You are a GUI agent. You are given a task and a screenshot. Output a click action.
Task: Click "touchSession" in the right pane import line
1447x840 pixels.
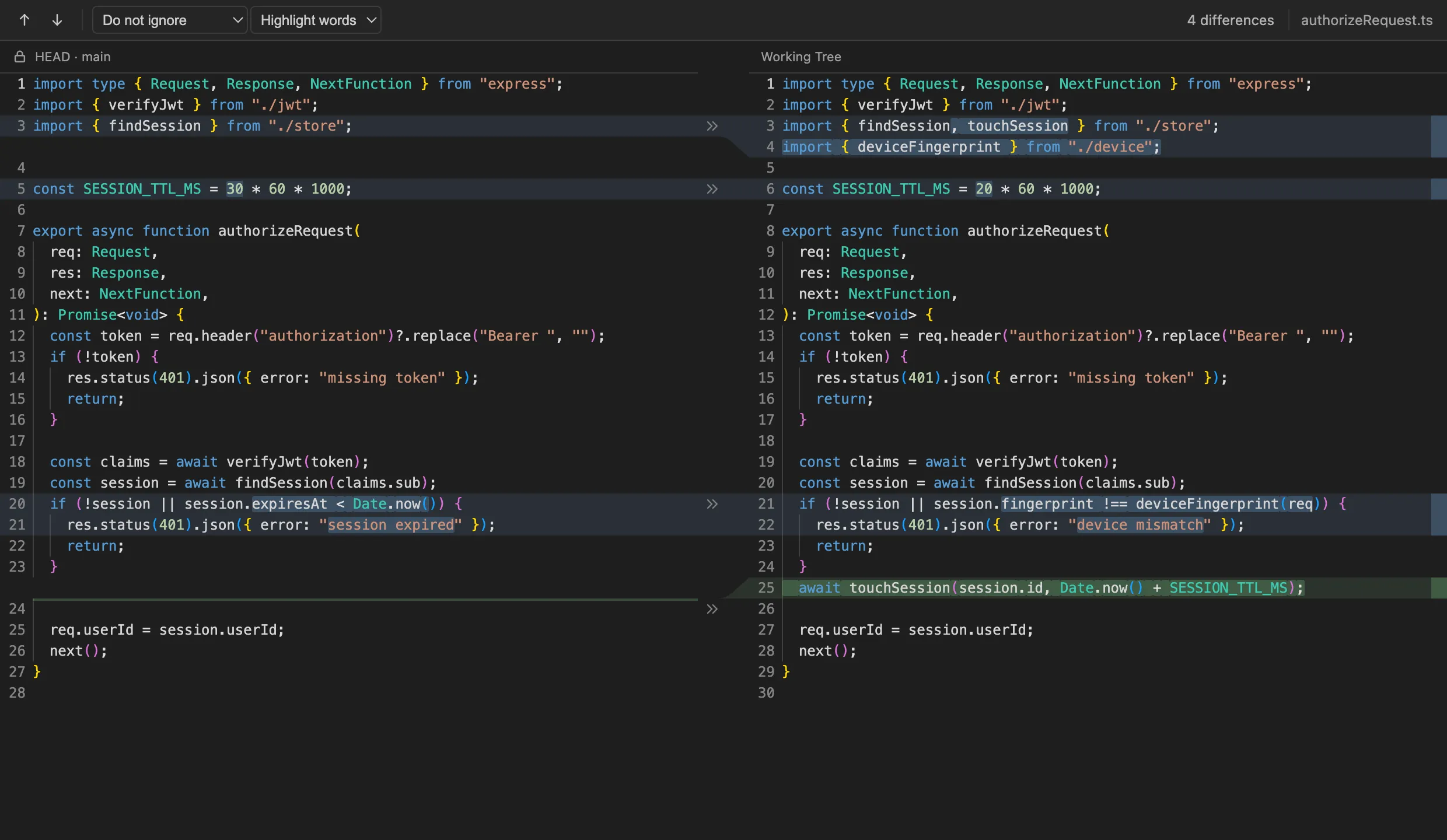tap(1018, 126)
